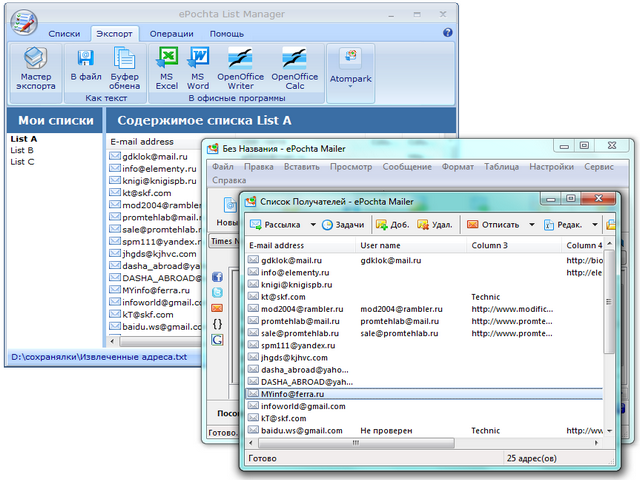Select jhgds@kjhvc.com in List Manager list

click(x=159, y=253)
